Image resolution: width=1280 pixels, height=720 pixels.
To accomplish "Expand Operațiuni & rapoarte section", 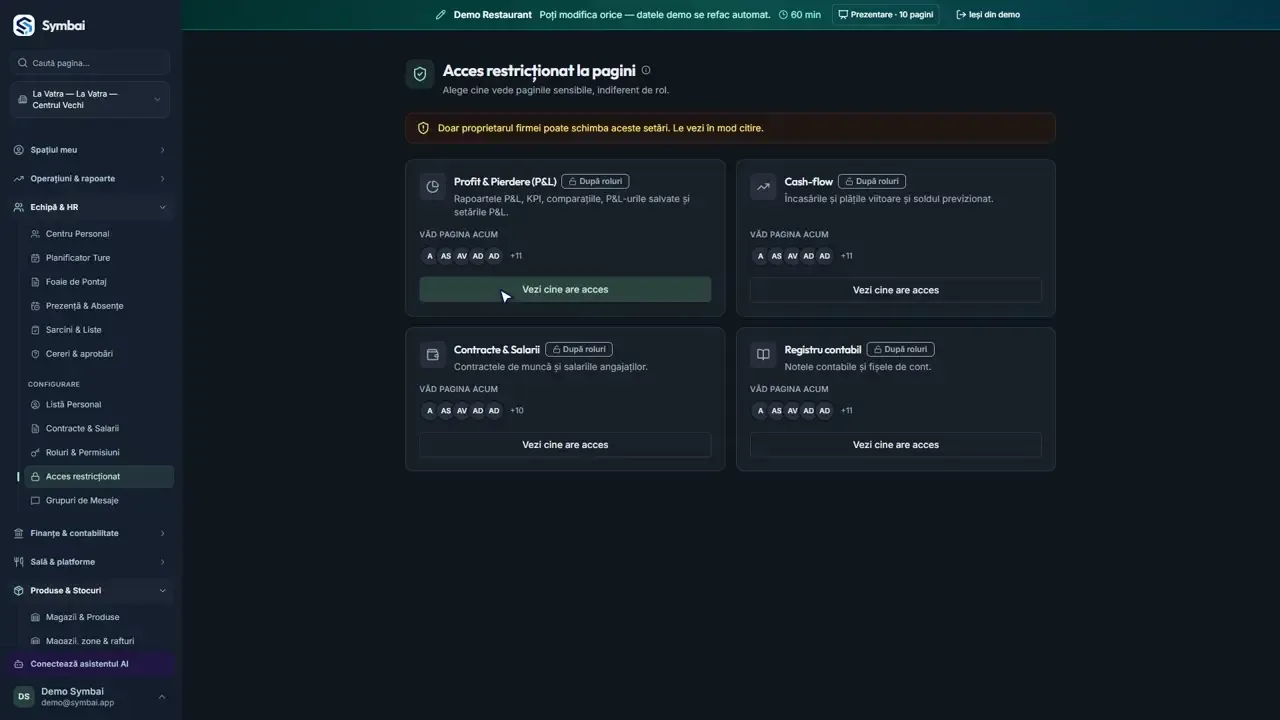I will click(x=90, y=179).
